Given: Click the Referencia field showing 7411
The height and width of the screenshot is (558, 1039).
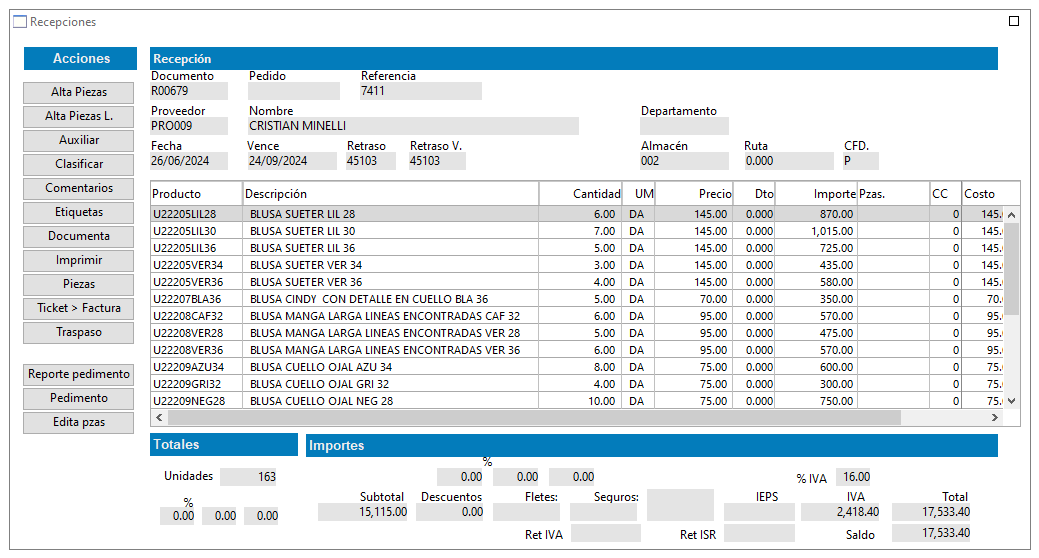Looking at the screenshot, I should pyautogui.click(x=420, y=91).
